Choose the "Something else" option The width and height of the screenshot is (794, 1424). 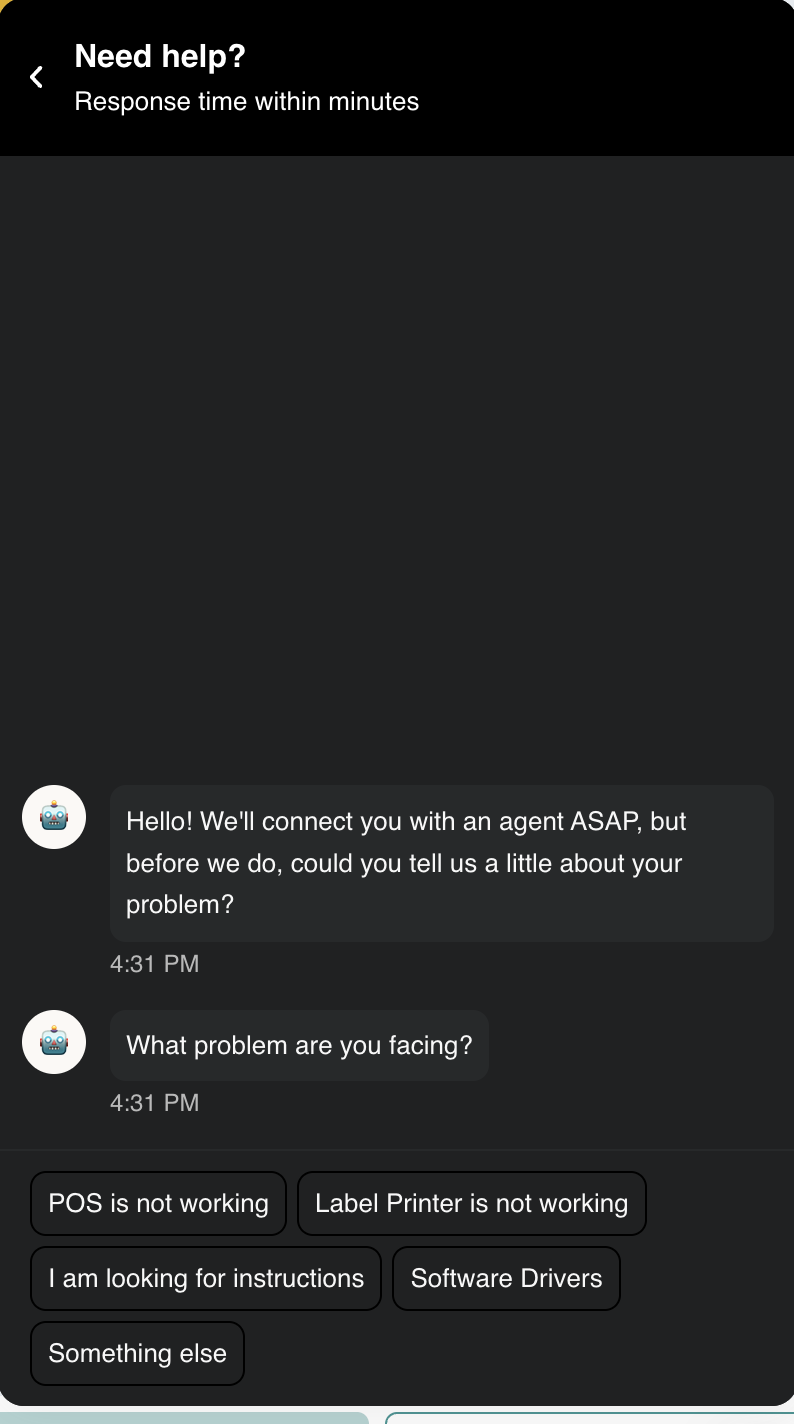pos(137,1353)
